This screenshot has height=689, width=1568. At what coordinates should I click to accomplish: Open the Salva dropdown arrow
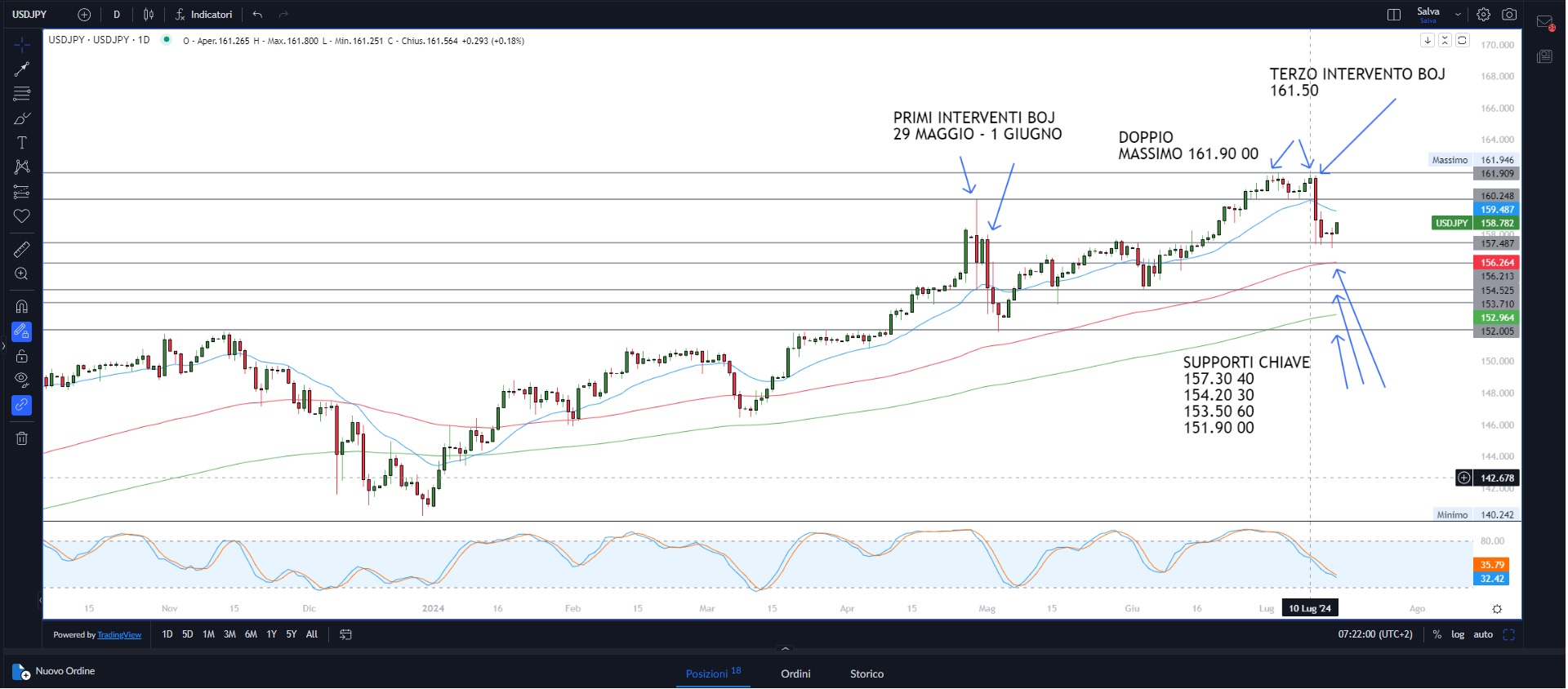coord(1458,15)
